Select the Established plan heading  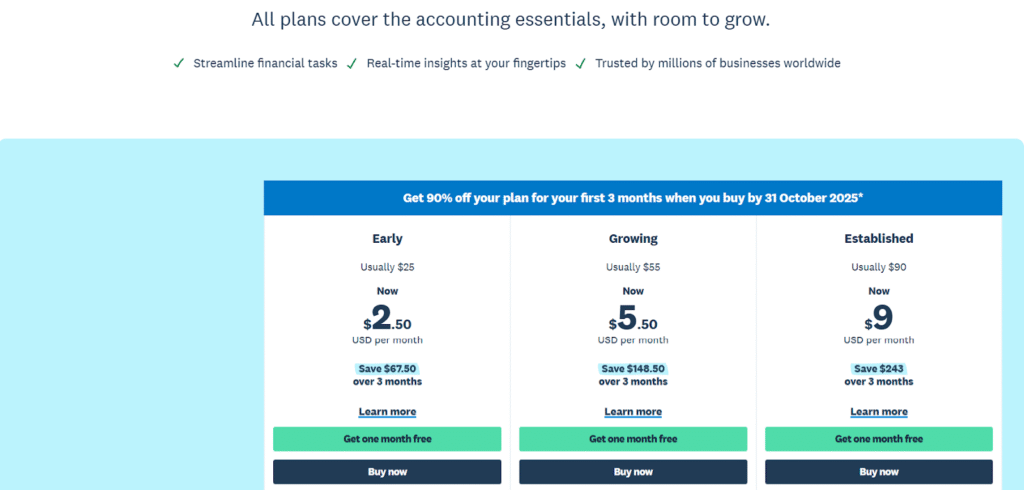879,239
